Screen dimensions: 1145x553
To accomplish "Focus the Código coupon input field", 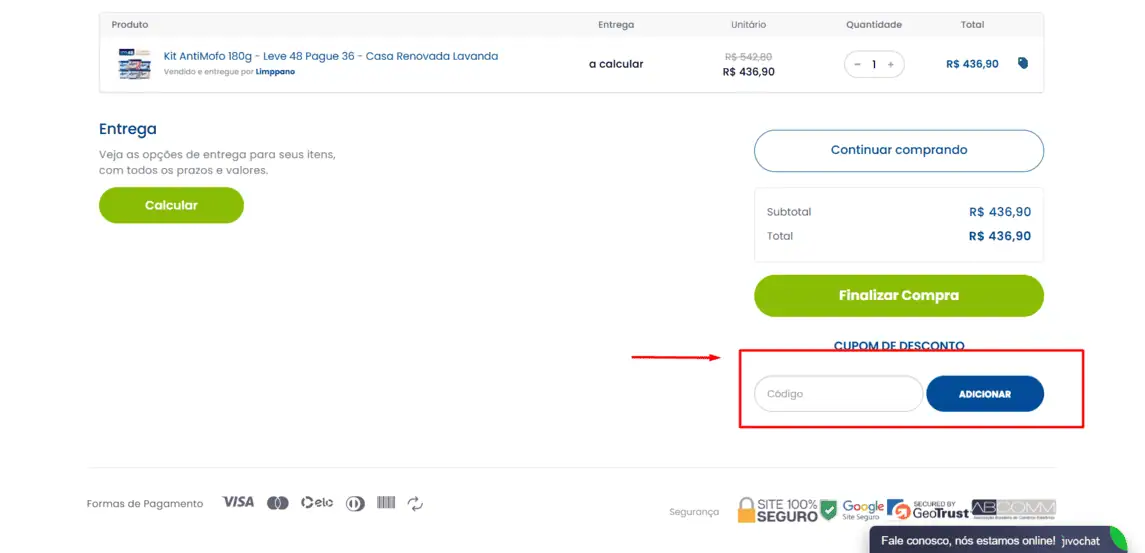I will [838, 394].
